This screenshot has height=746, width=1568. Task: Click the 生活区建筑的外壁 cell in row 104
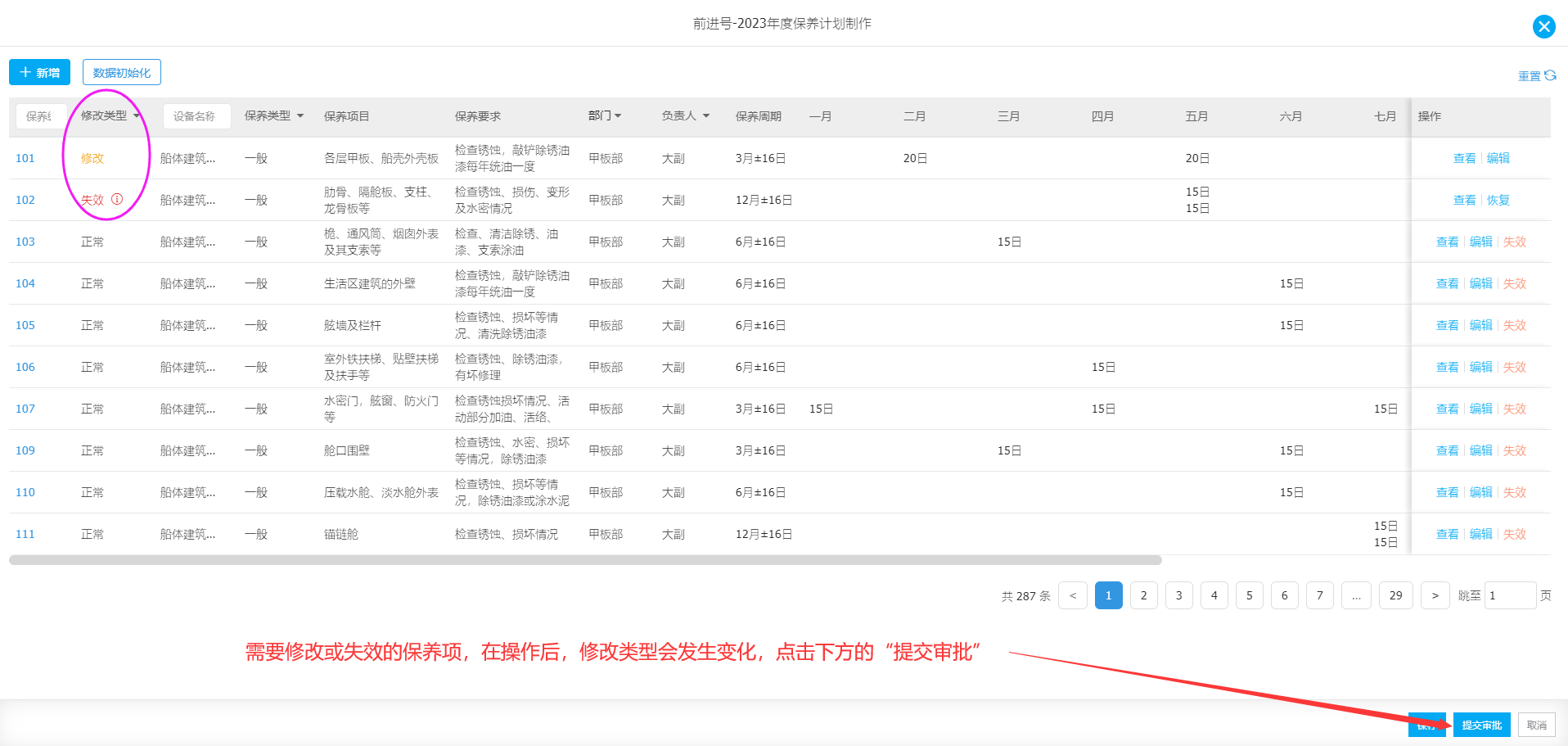pyautogui.click(x=369, y=283)
